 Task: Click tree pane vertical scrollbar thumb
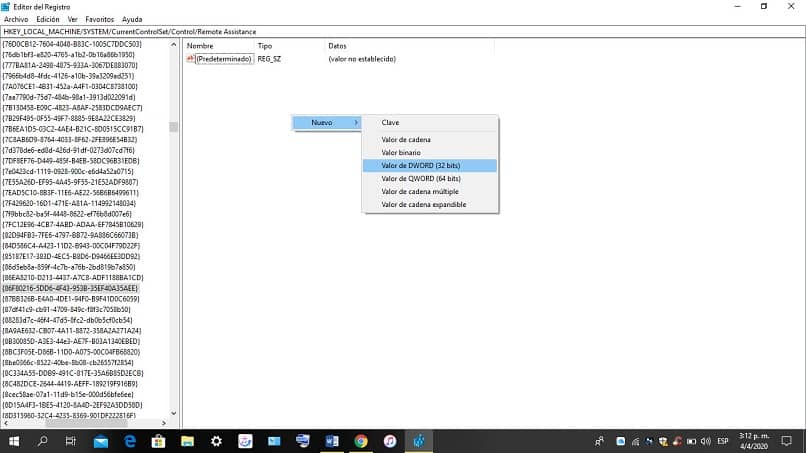click(x=173, y=127)
